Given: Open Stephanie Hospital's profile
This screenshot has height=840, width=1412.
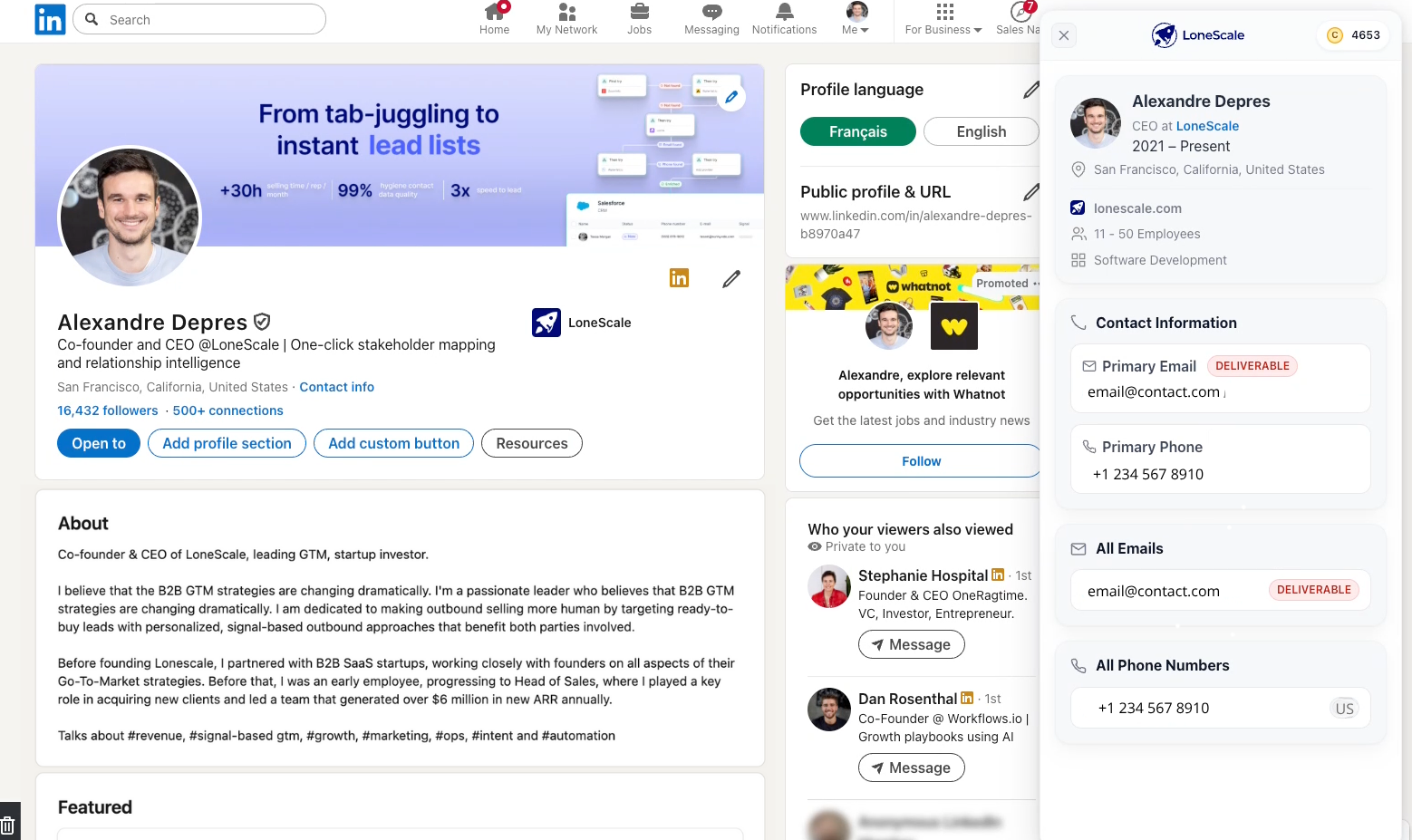Looking at the screenshot, I should point(923,575).
